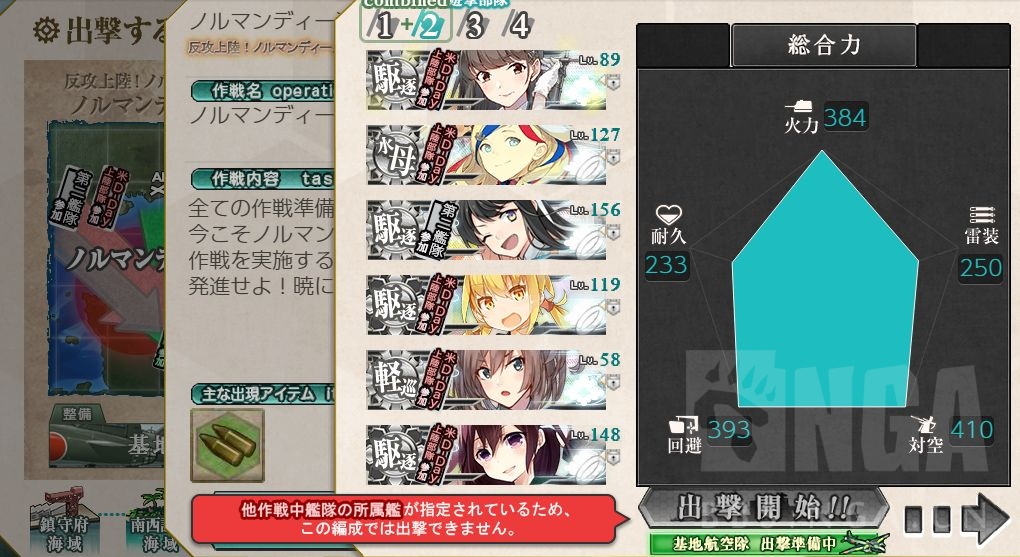1020x557 pixels.
Task: Click the 耐久 heart icon
Action: coord(668,214)
